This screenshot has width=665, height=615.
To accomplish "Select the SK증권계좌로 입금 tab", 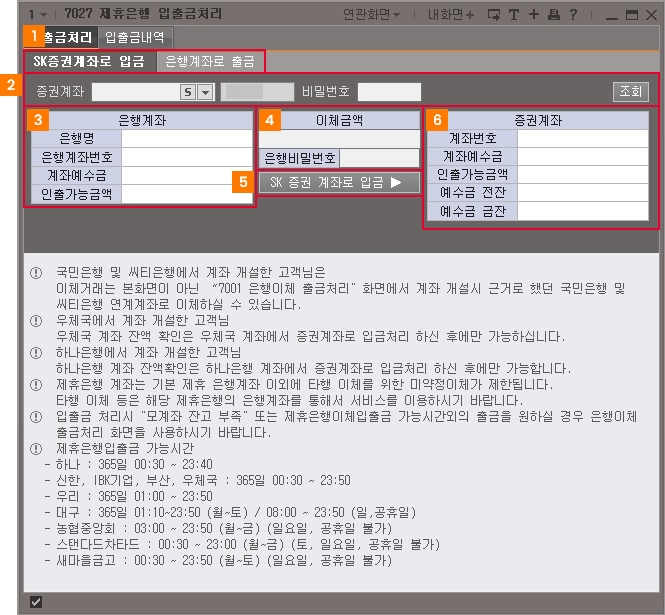I will tap(89, 62).
